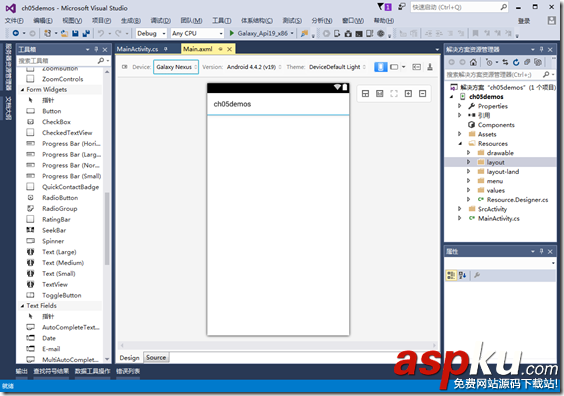The height and width of the screenshot is (396, 564).
Task: Select the RadioGroup widget in toolbox
Action: click(60, 209)
